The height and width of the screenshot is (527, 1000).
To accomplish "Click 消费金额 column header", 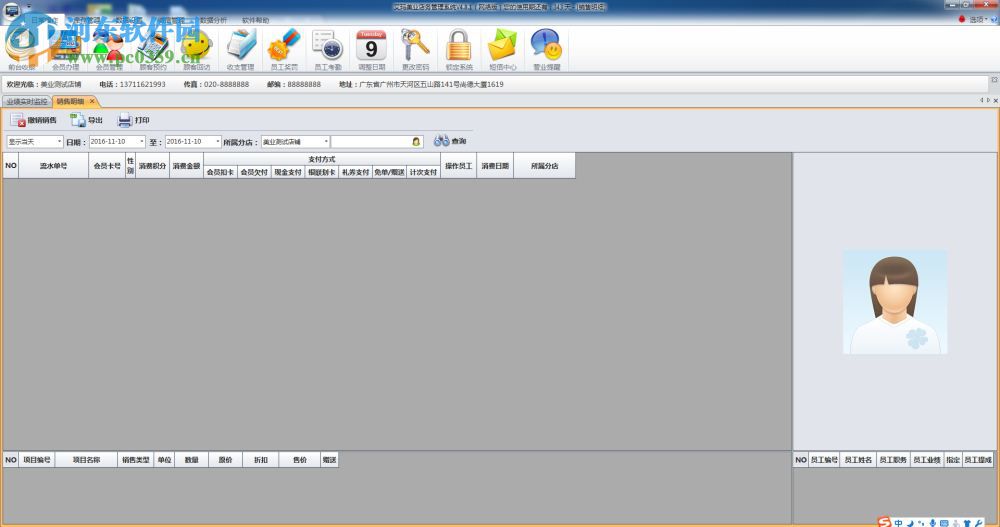I will pyautogui.click(x=186, y=166).
